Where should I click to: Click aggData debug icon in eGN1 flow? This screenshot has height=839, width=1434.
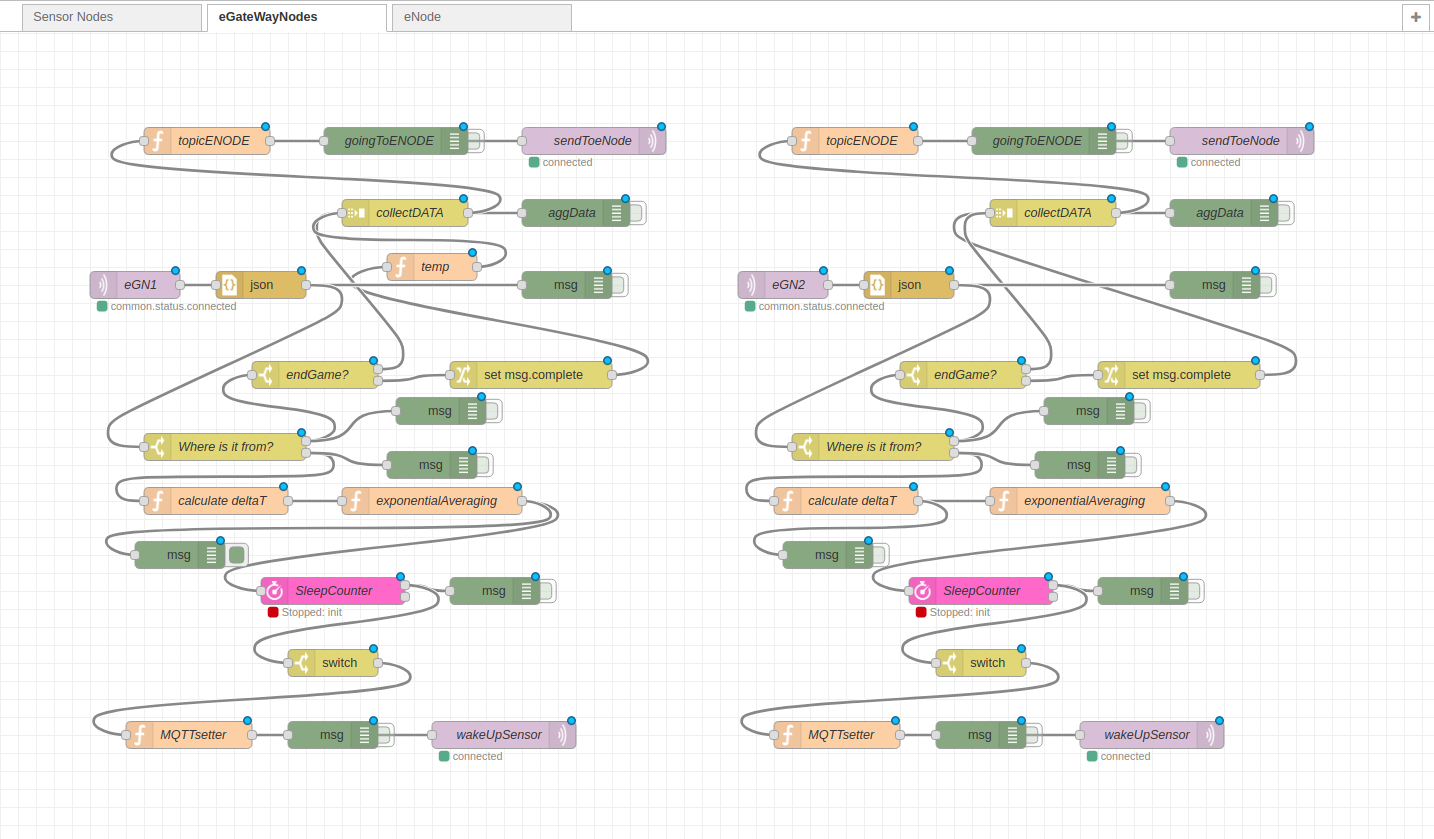[x=617, y=213]
